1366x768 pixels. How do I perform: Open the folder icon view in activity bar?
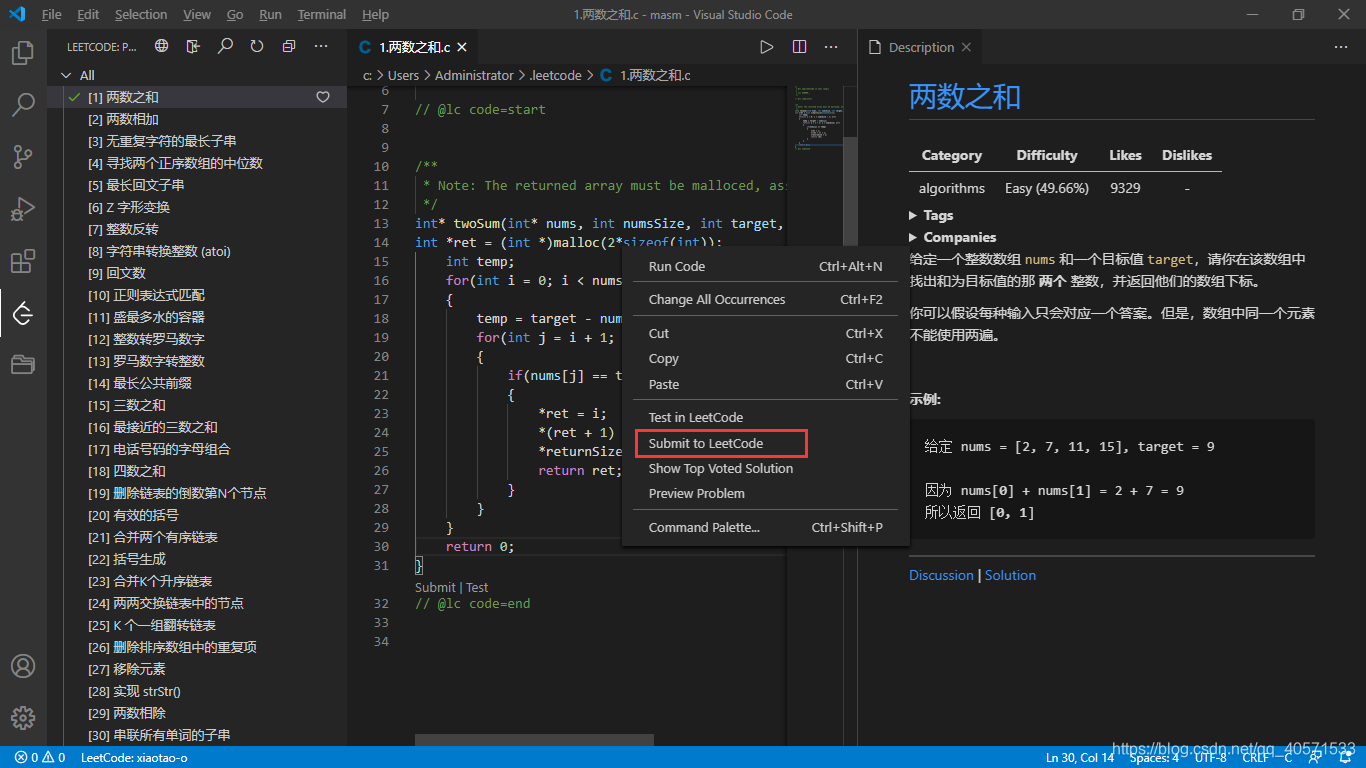click(23, 365)
